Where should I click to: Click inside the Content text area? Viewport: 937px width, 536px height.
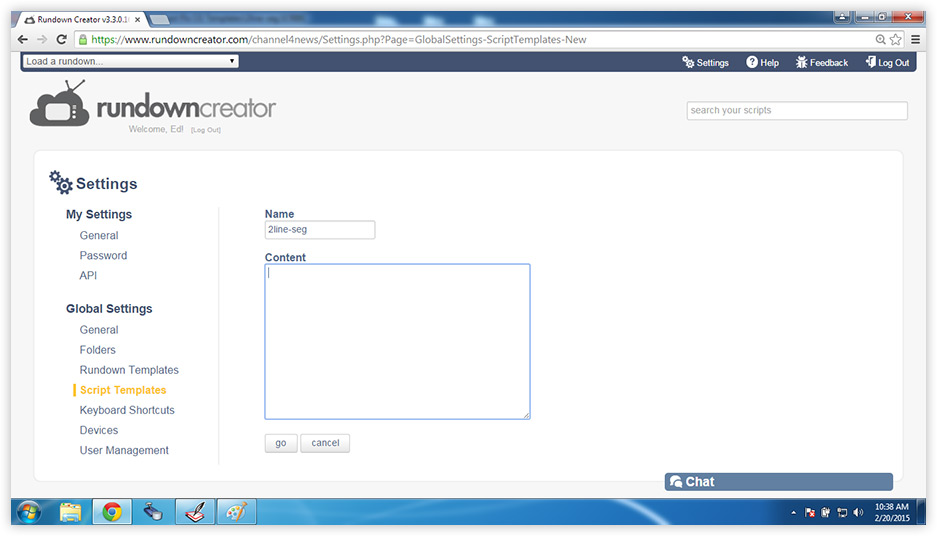coord(397,342)
